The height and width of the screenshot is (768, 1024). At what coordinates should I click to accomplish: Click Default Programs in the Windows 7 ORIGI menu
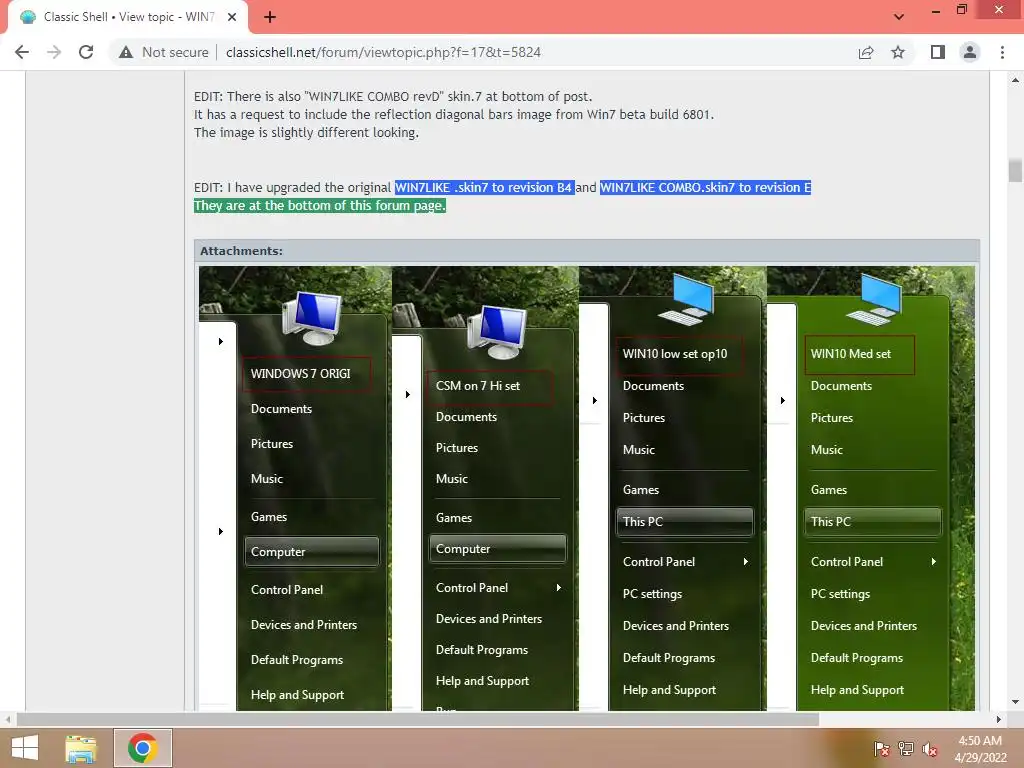(x=296, y=660)
